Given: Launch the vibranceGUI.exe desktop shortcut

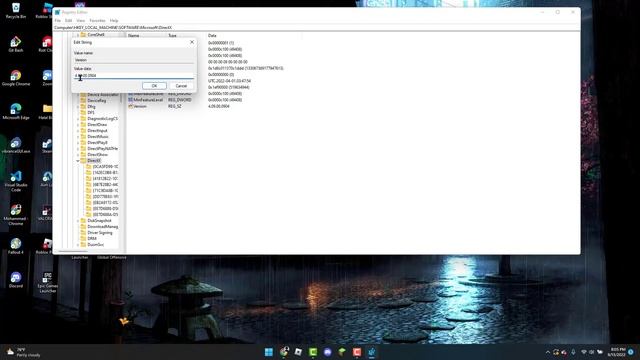Looking at the screenshot, I should coord(16,145).
